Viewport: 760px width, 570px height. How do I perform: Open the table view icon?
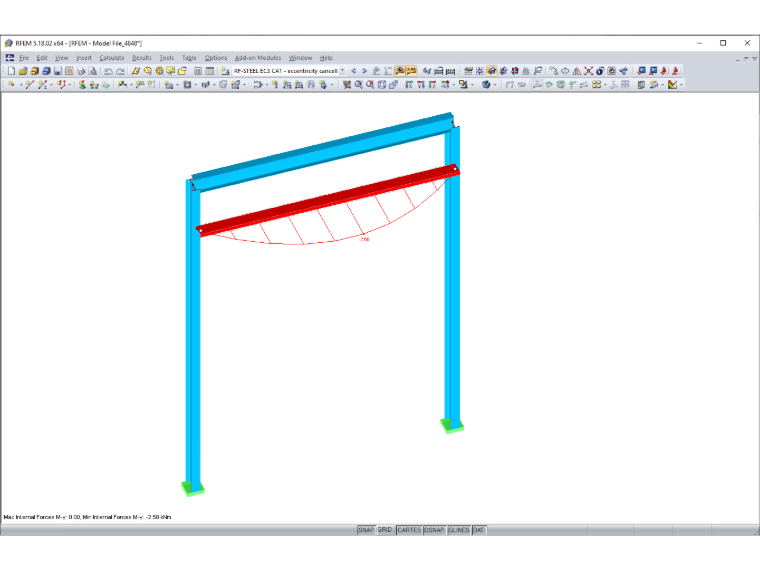click(210, 71)
